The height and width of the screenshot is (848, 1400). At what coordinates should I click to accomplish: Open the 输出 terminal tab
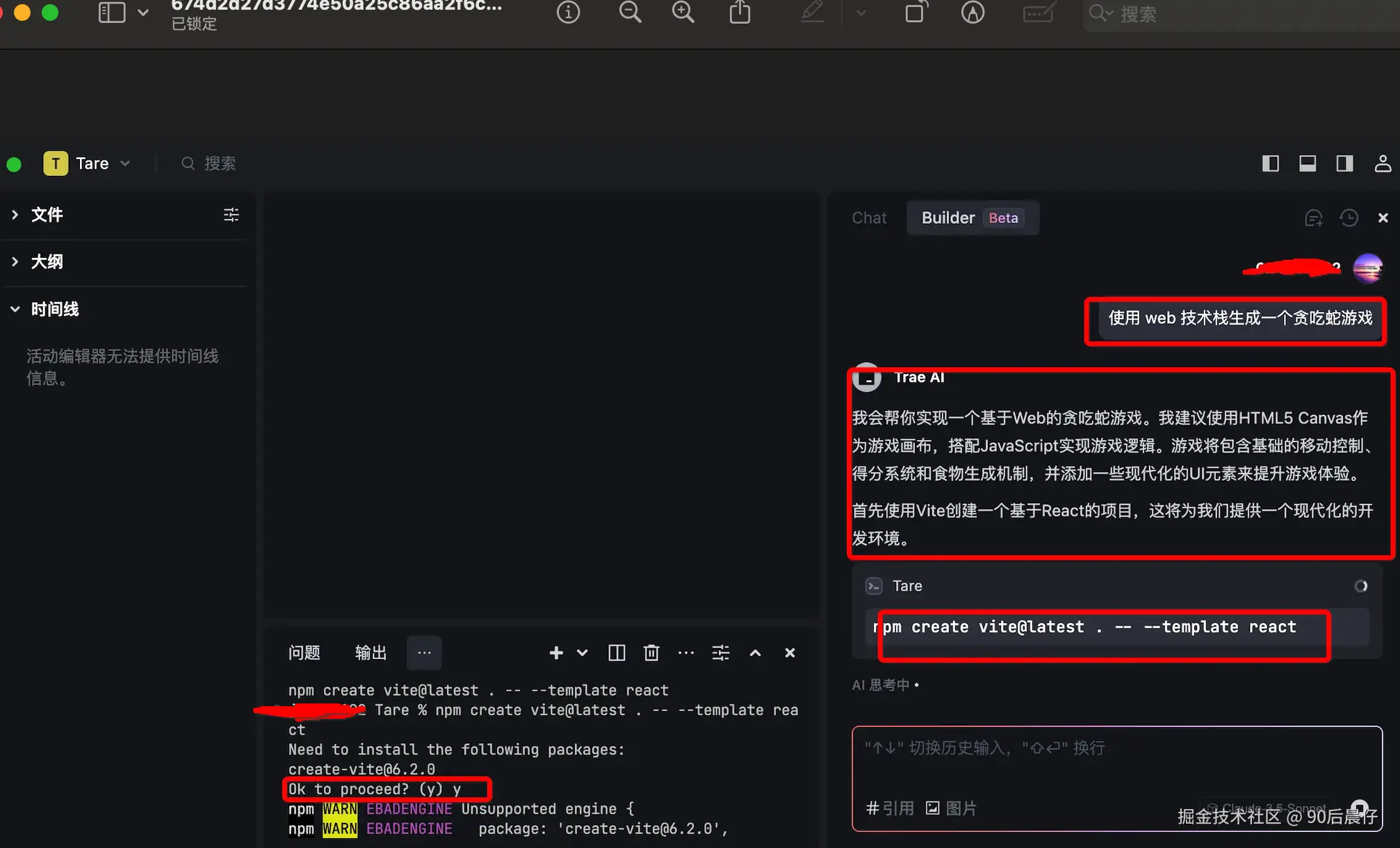point(371,653)
